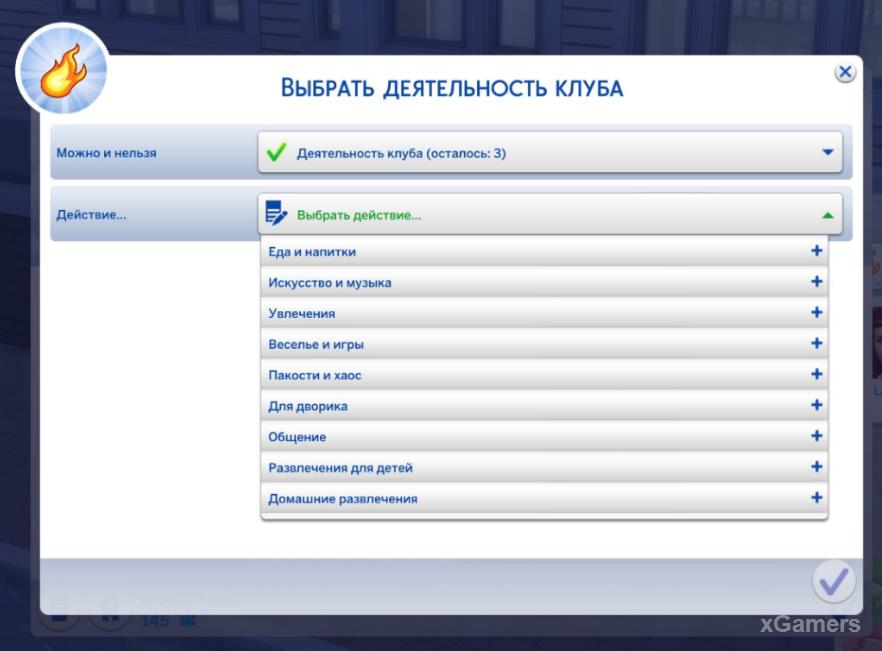This screenshot has width=882, height=651.
Task: Expand the Увлечения category plus
Action: tap(817, 313)
